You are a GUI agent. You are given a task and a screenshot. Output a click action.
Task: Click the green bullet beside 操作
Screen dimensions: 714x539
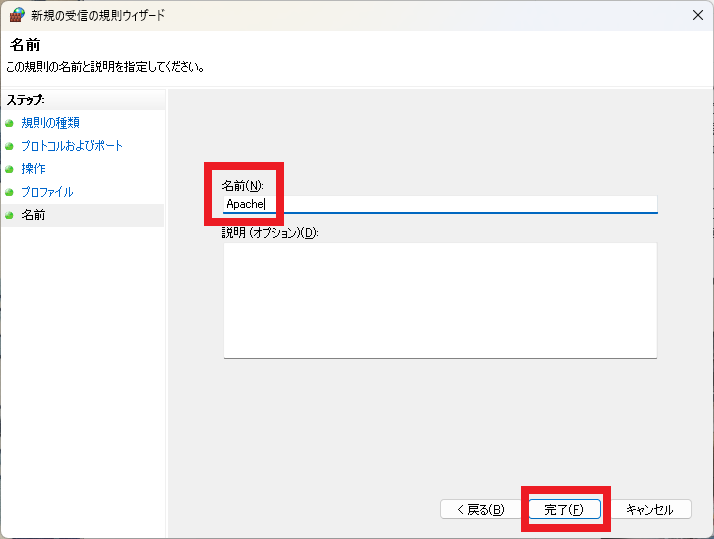(9, 169)
